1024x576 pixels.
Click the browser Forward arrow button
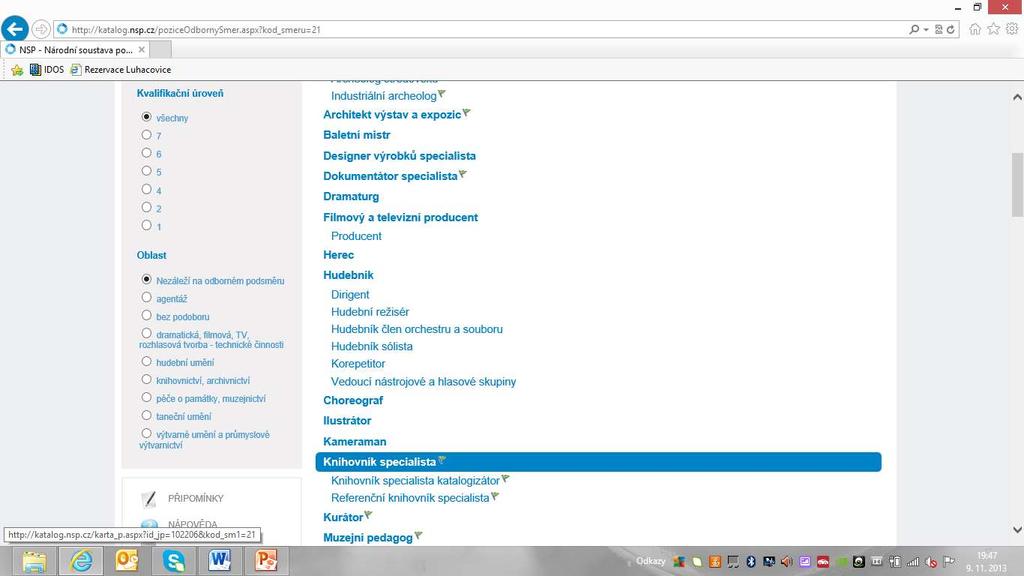[x=41, y=29]
